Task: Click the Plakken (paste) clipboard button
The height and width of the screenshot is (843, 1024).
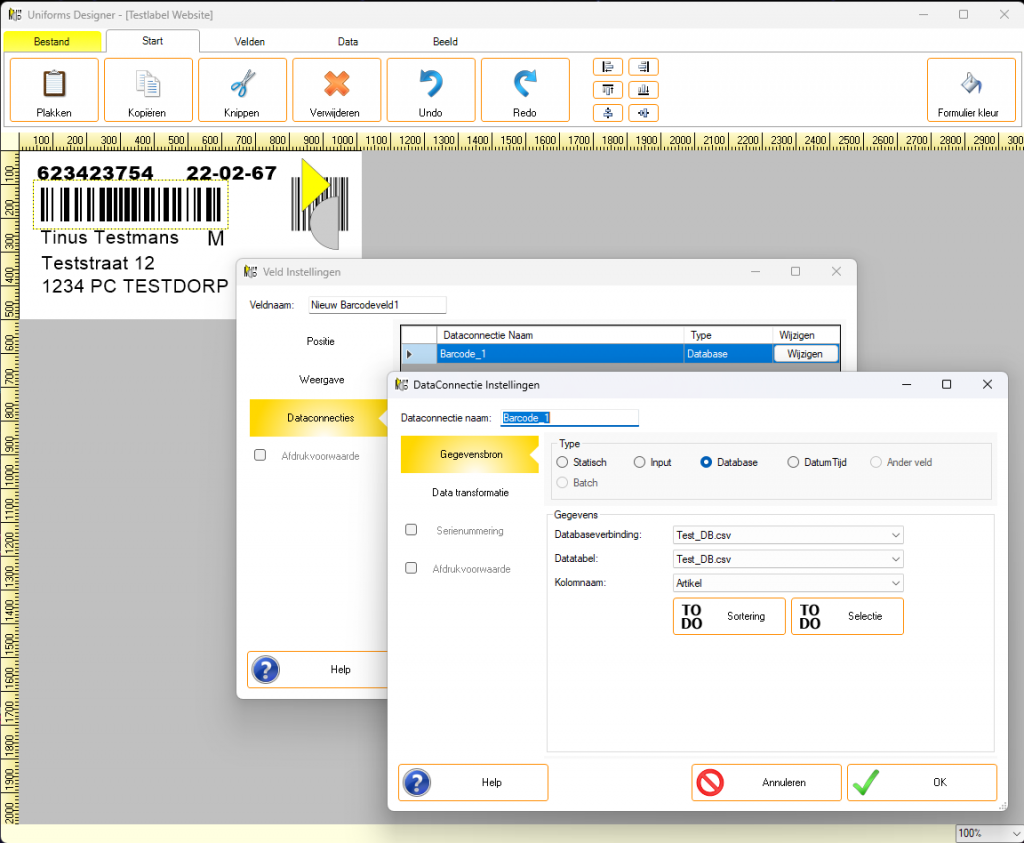Action: [54, 90]
